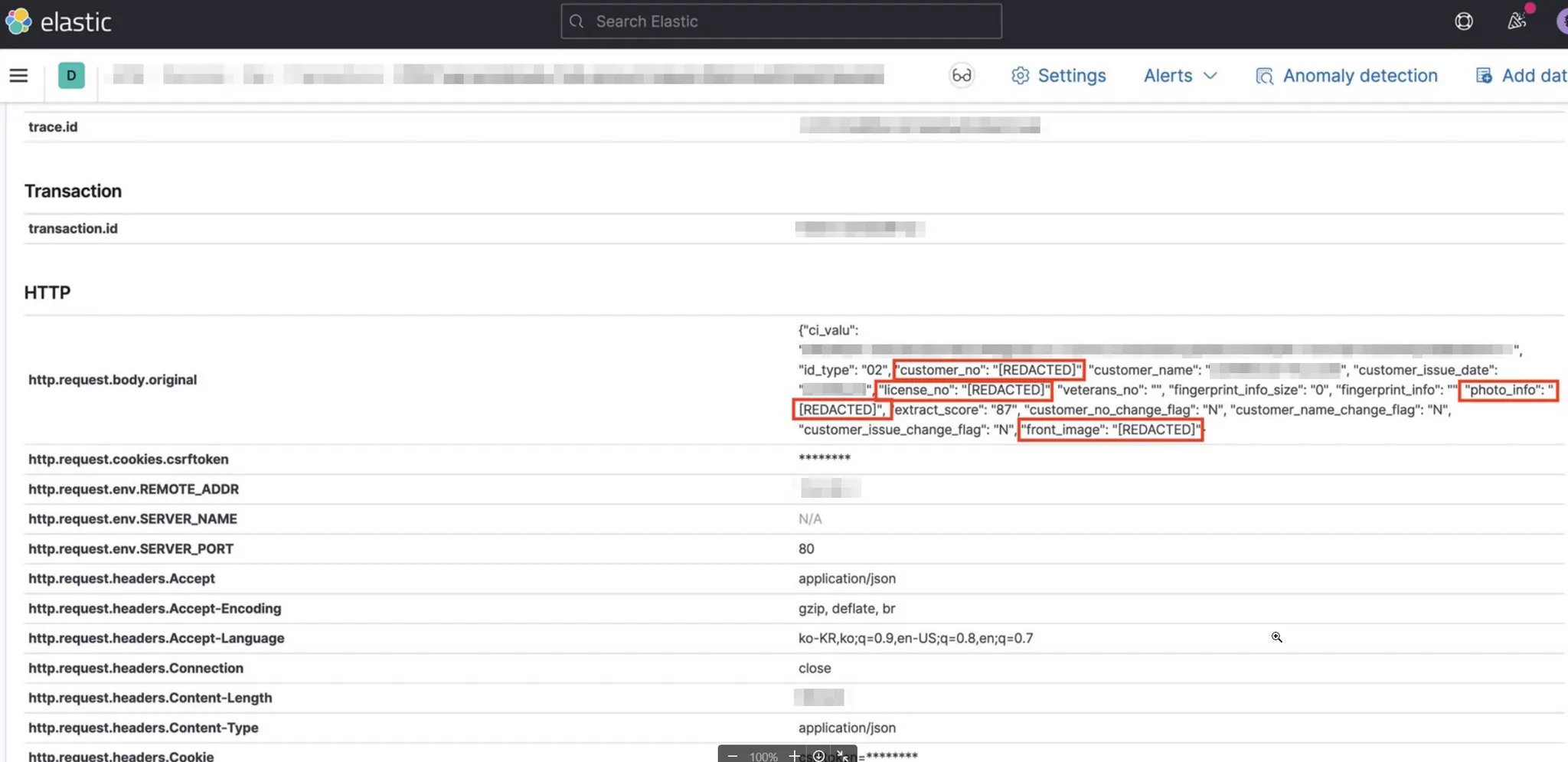Select the http.request.headers.Connection field name
The image size is (1568, 762).
[136, 669]
